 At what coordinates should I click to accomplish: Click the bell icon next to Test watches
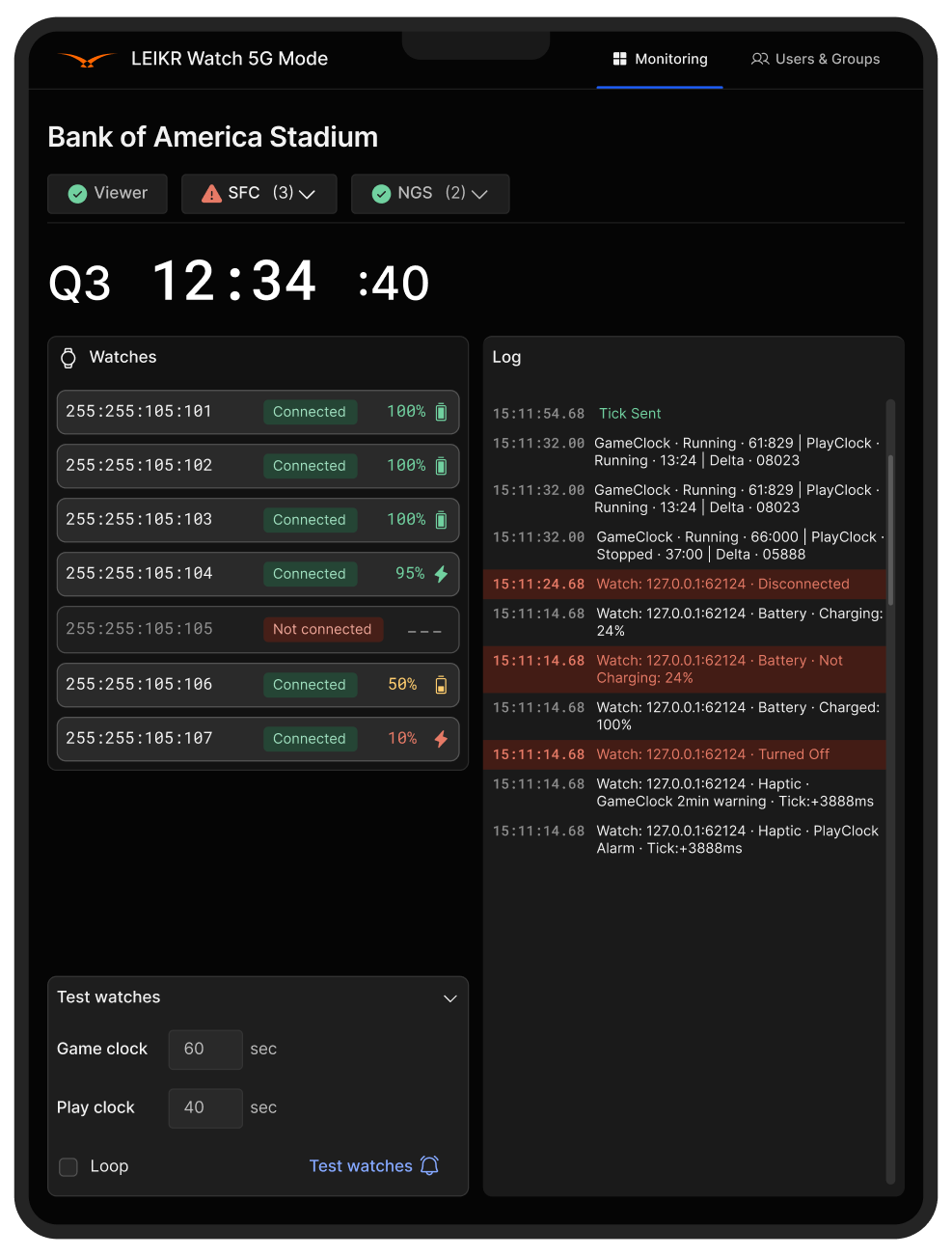430,1165
